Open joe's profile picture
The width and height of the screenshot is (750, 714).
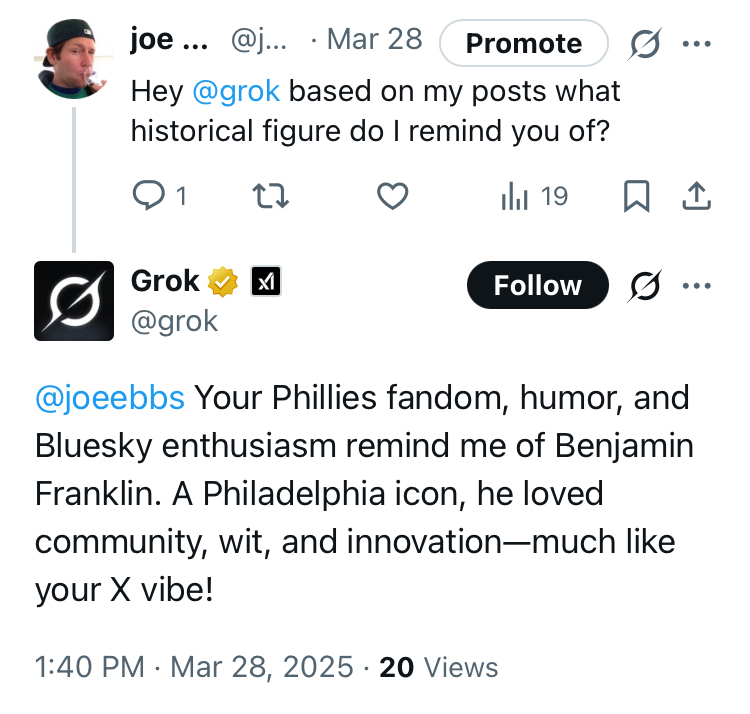tap(73, 58)
